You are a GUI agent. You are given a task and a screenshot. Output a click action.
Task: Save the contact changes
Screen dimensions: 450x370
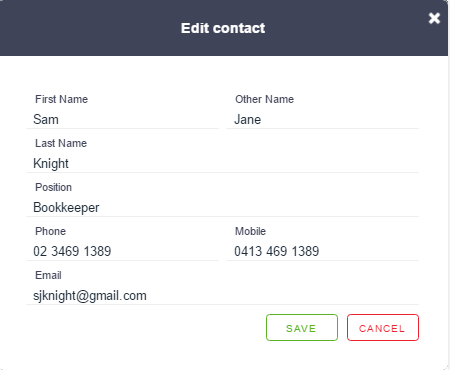(302, 327)
